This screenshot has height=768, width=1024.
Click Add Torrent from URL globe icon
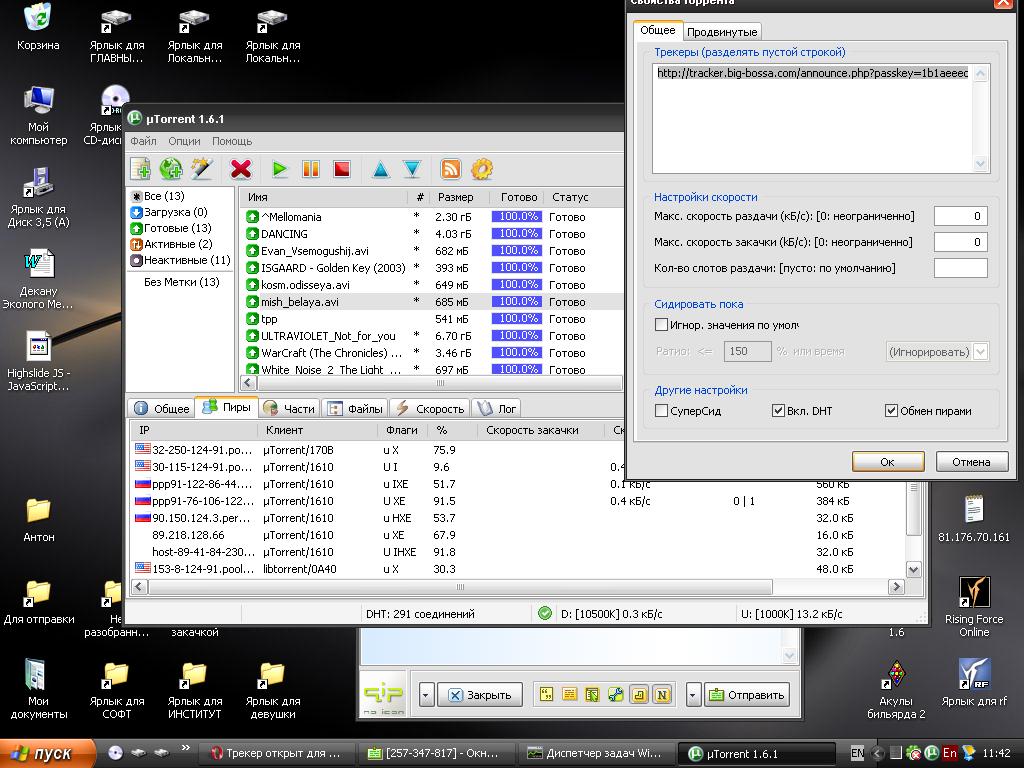171,169
